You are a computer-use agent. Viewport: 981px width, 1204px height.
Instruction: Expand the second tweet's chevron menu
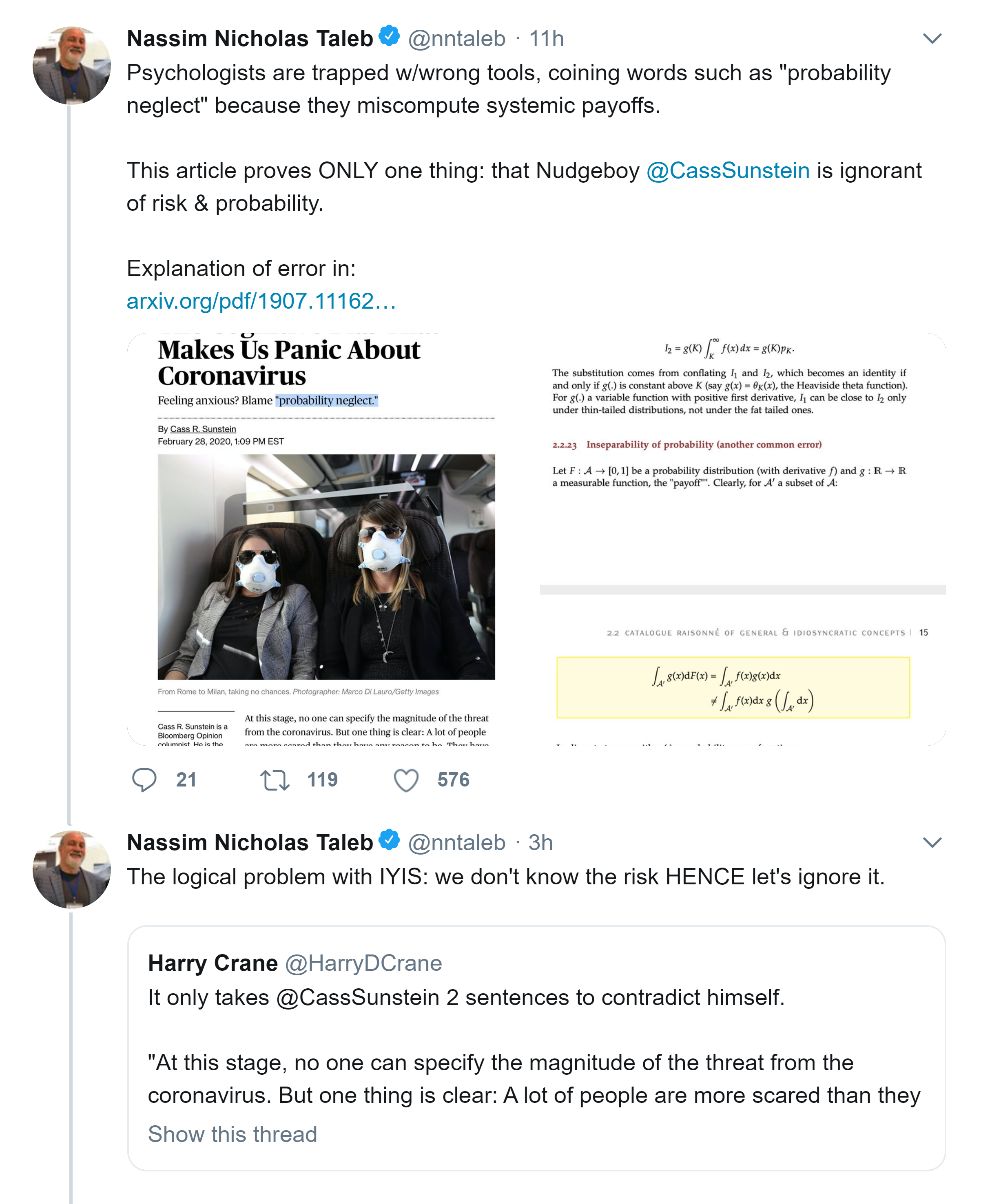[932, 842]
